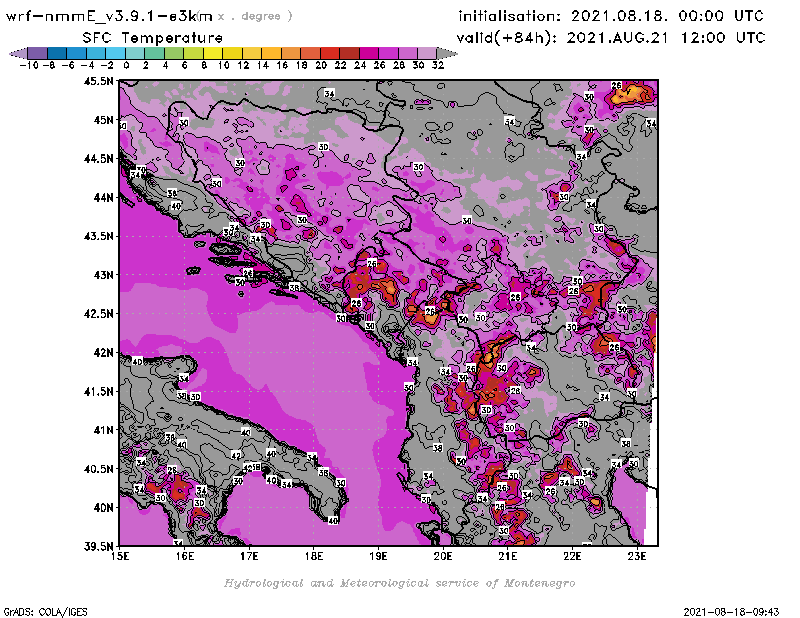The width and height of the screenshot is (800, 618).
Task: Click the model title wrf-nmmE_v3.9.1-e3km
Action: [x=109, y=16]
